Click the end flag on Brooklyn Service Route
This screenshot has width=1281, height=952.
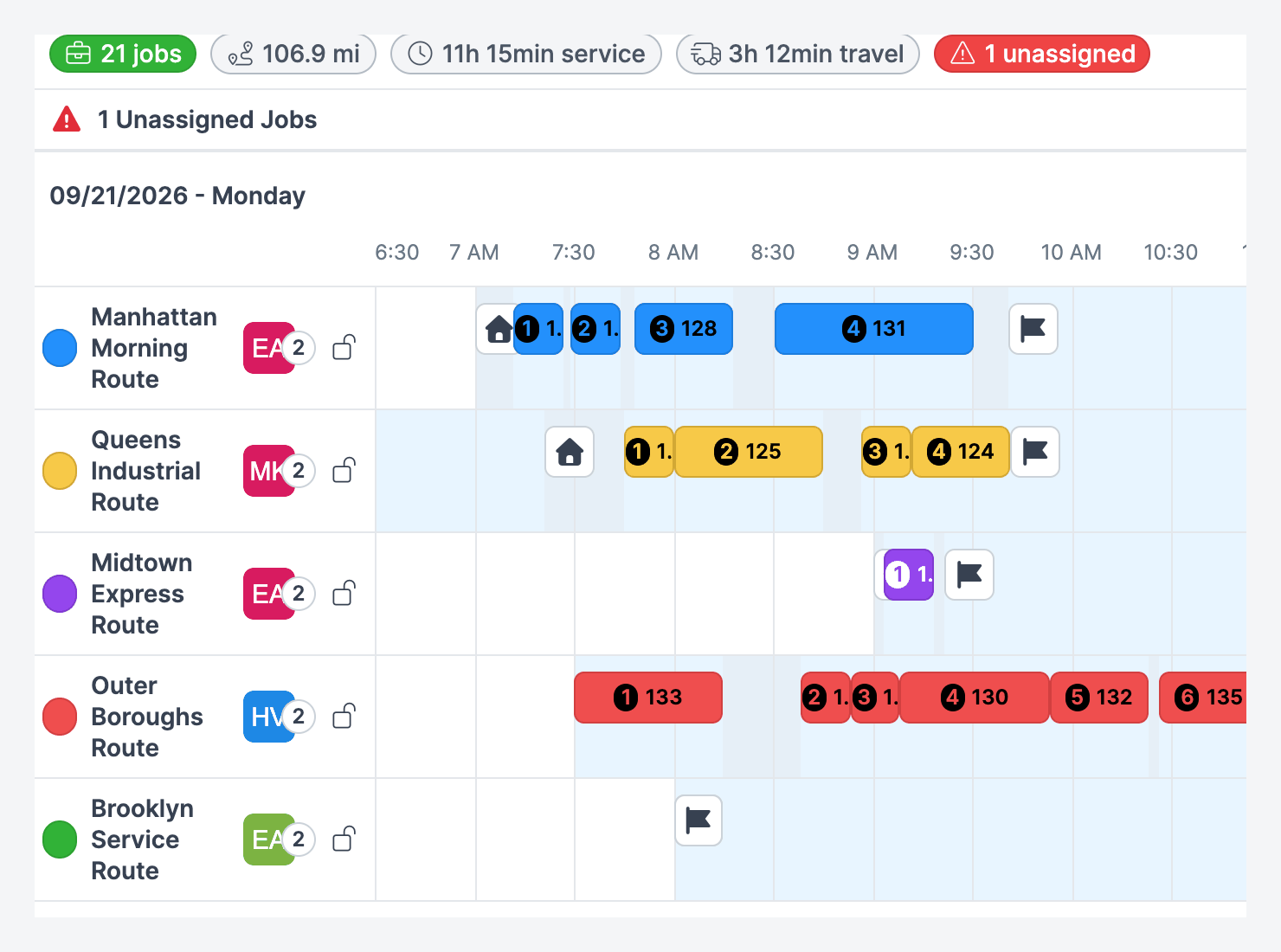[698, 820]
